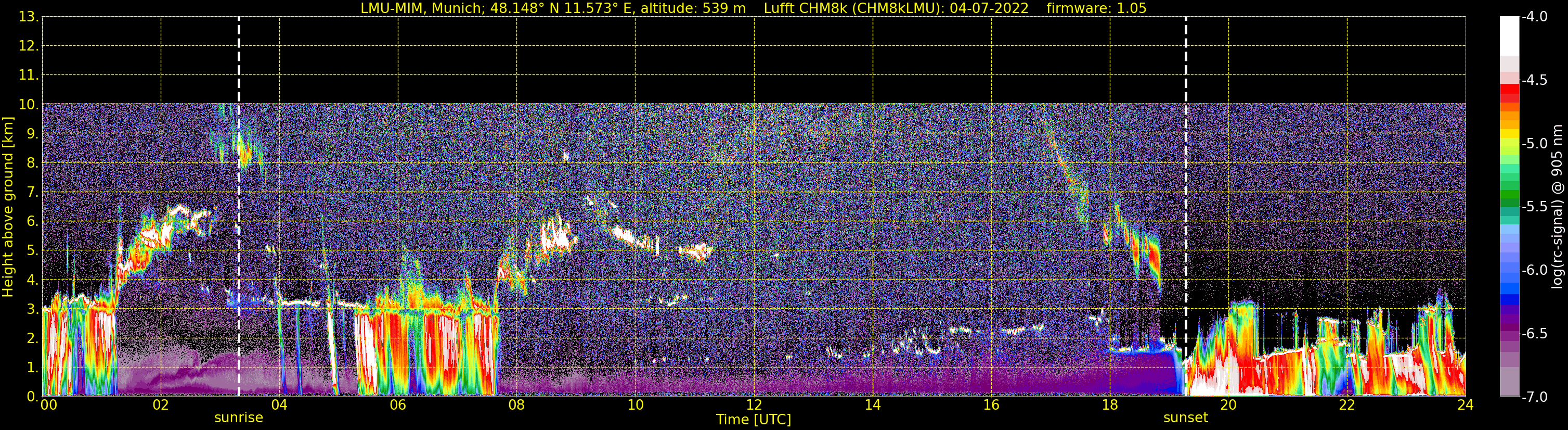1568x430 pixels.
Task: Click the time axis tick label '02'
Action: tap(161, 406)
